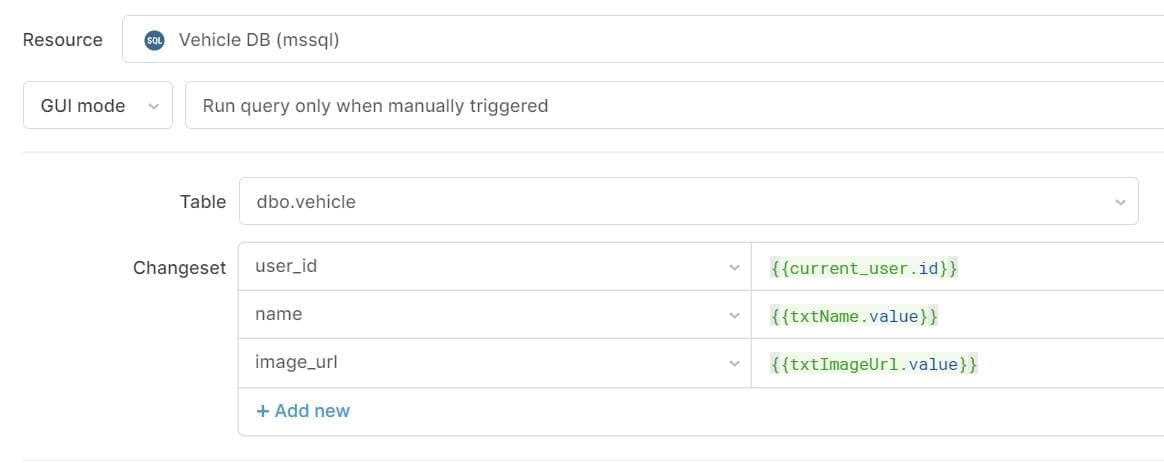Click the SQL database icon beside Vehicle DB
The height and width of the screenshot is (463, 1164).
tap(154, 40)
